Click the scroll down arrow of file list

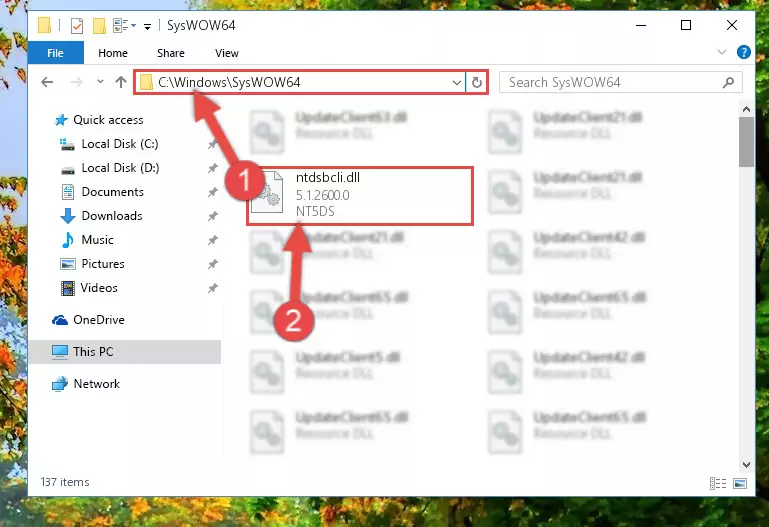coord(746,464)
